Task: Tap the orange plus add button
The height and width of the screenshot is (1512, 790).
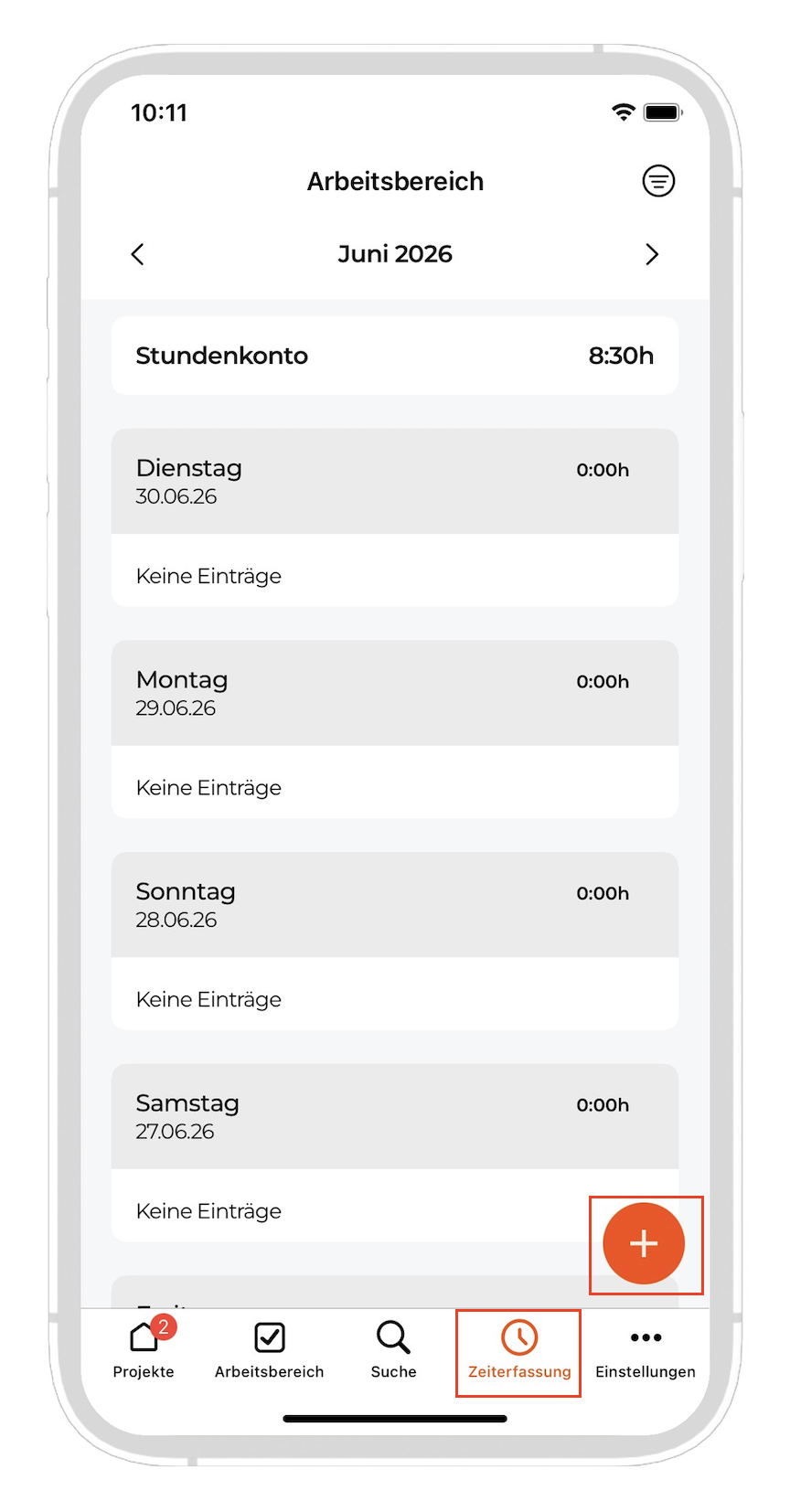Action: (x=644, y=1243)
